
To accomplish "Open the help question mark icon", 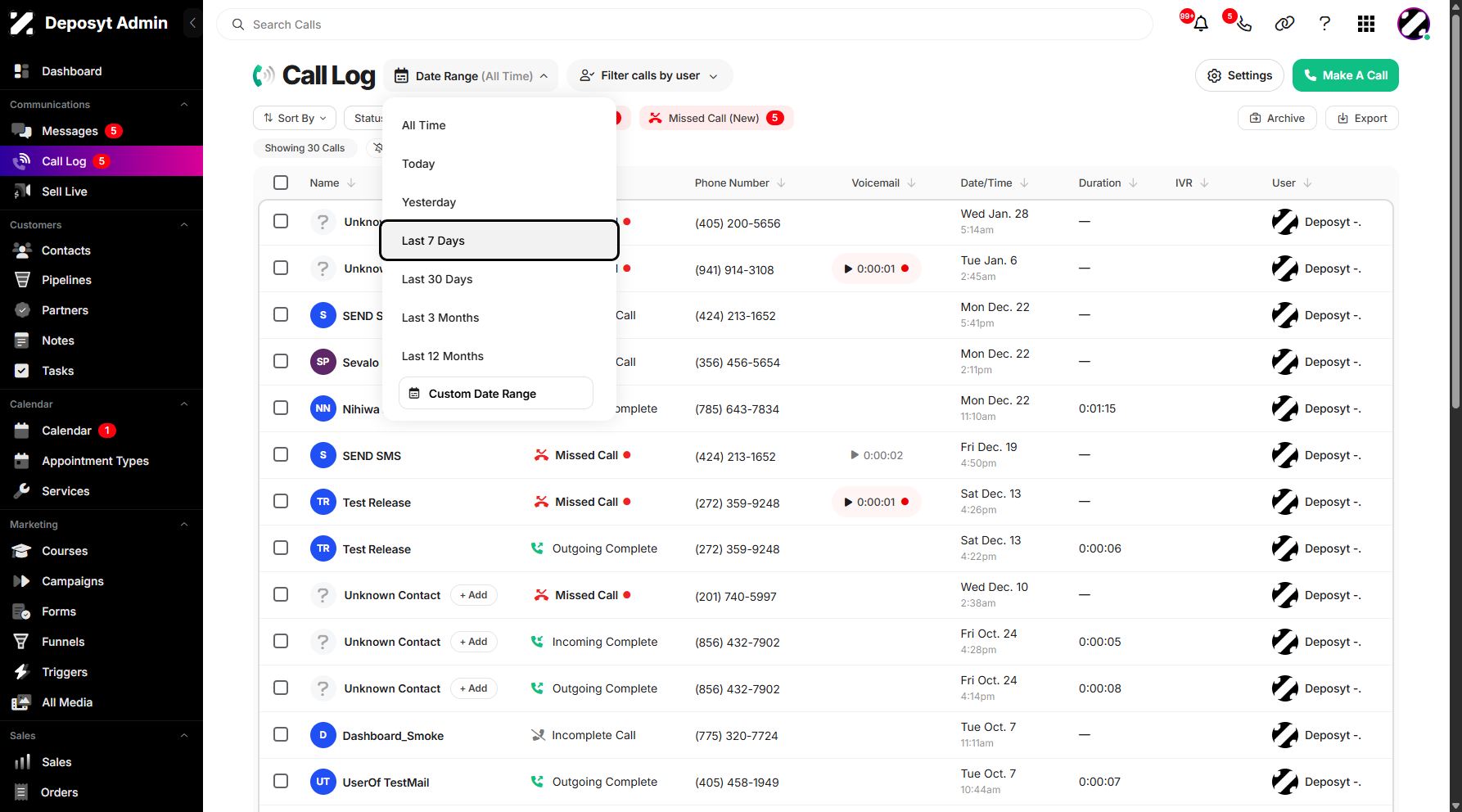I will (x=1324, y=24).
